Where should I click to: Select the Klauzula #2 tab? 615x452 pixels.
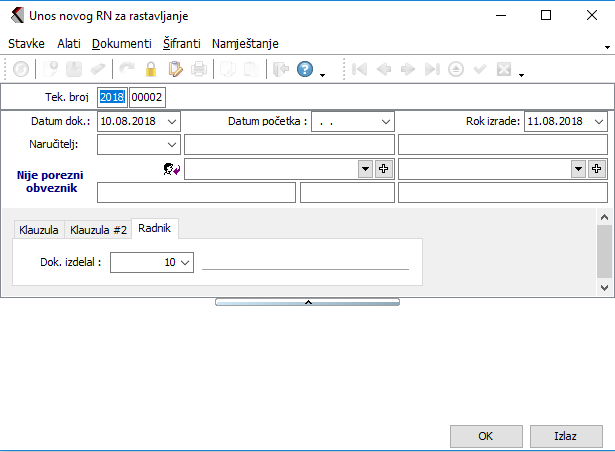(98, 229)
